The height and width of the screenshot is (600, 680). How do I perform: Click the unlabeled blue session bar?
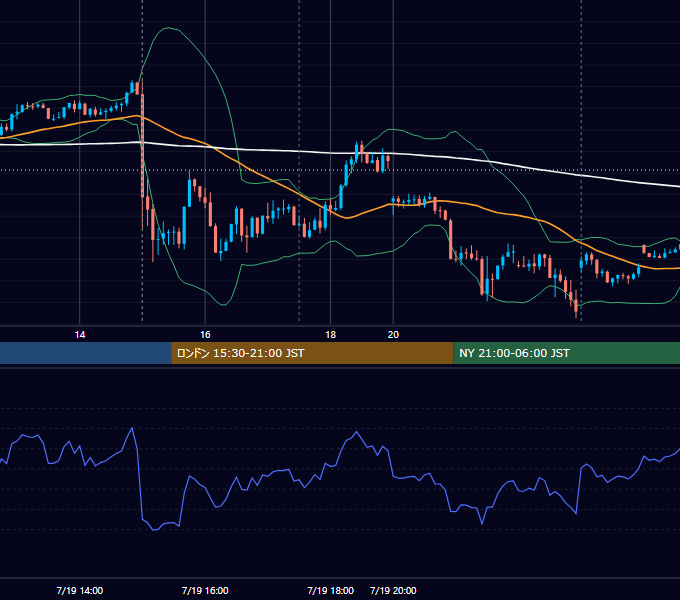[x=86, y=353]
